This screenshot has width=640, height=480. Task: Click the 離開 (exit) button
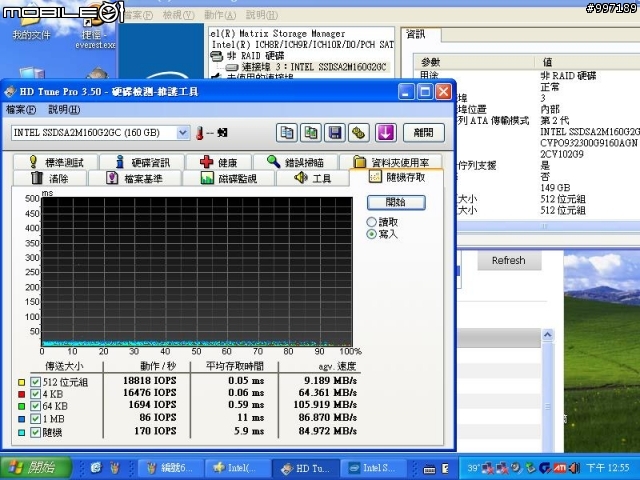point(424,133)
